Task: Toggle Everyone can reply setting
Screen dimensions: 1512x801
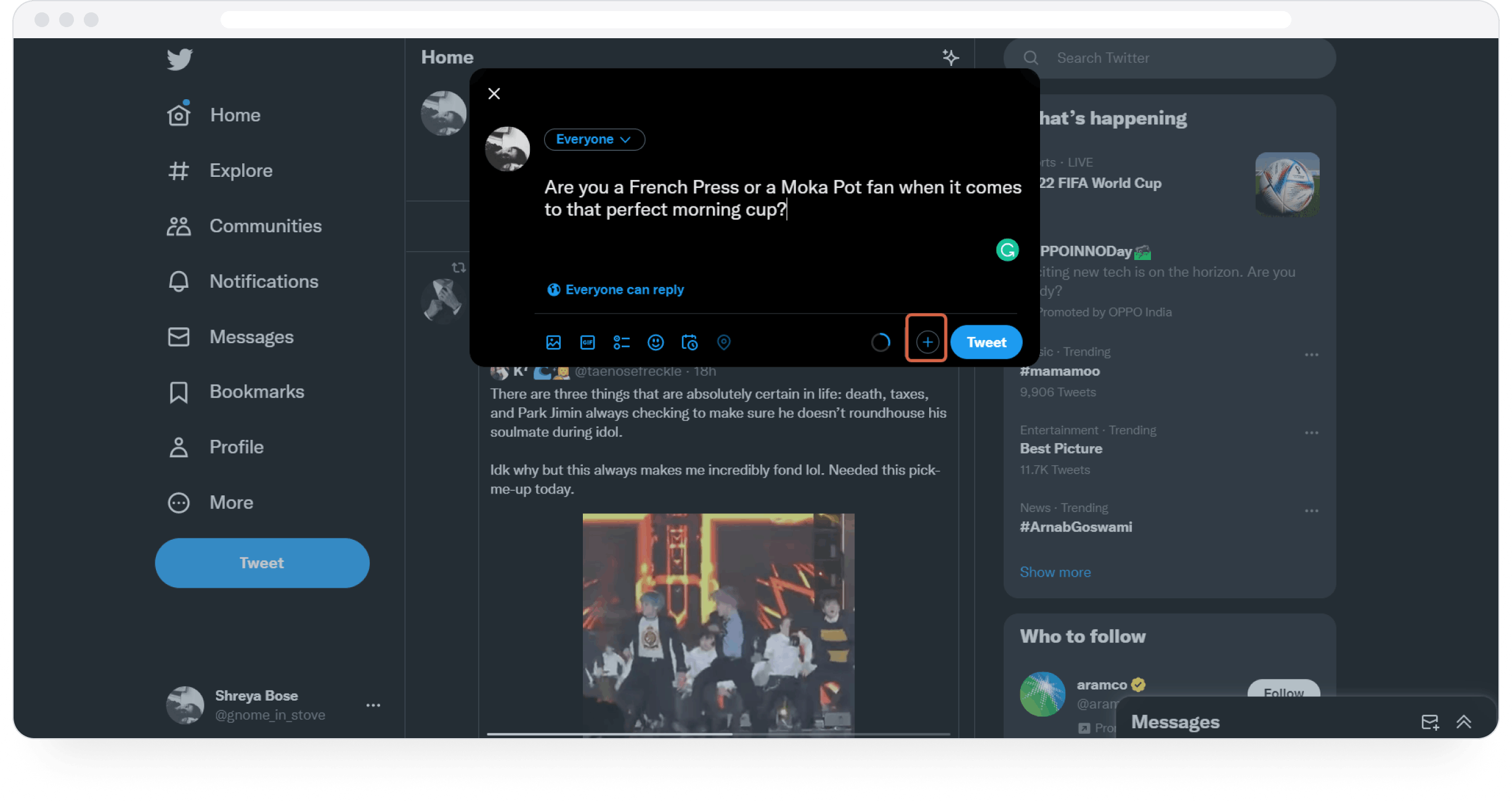Action: [x=614, y=289]
